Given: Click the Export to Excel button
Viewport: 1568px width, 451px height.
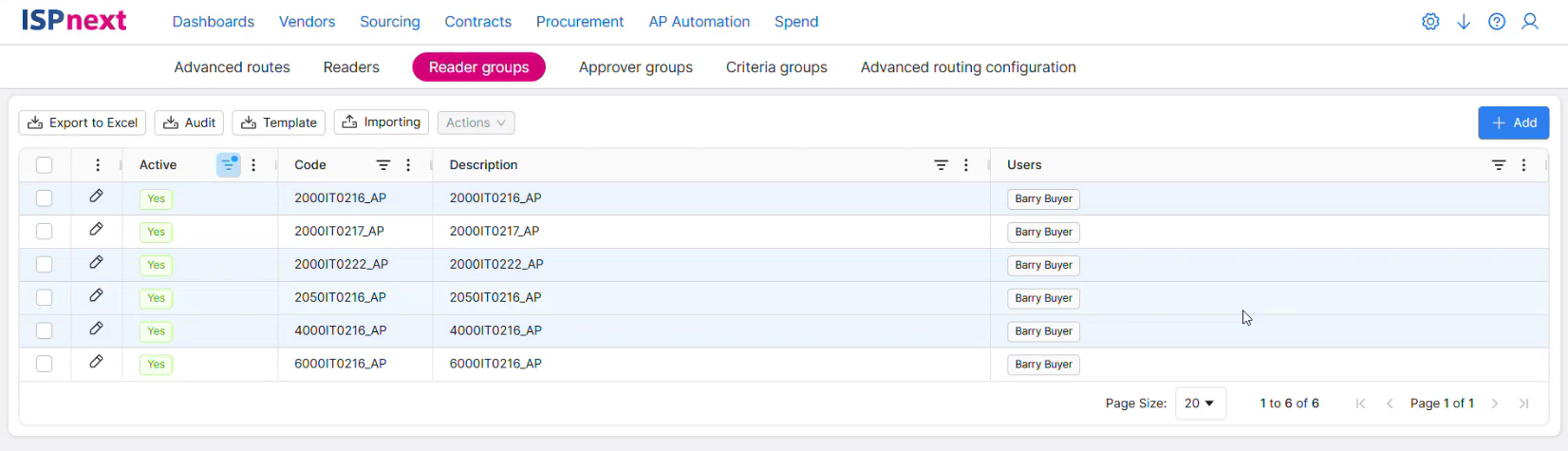Looking at the screenshot, I should 83,122.
